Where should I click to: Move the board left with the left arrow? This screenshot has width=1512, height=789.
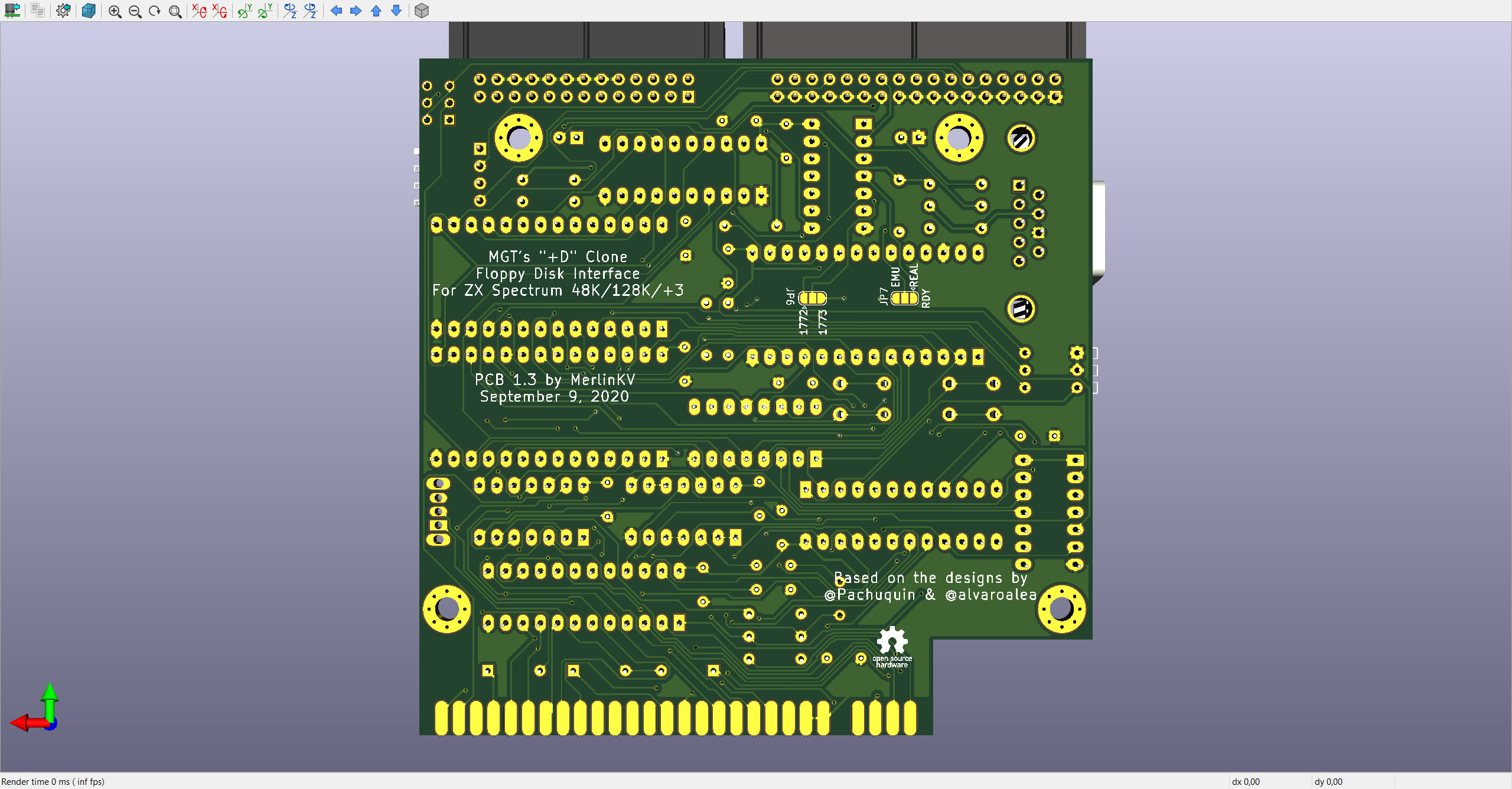tap(336, 11)
